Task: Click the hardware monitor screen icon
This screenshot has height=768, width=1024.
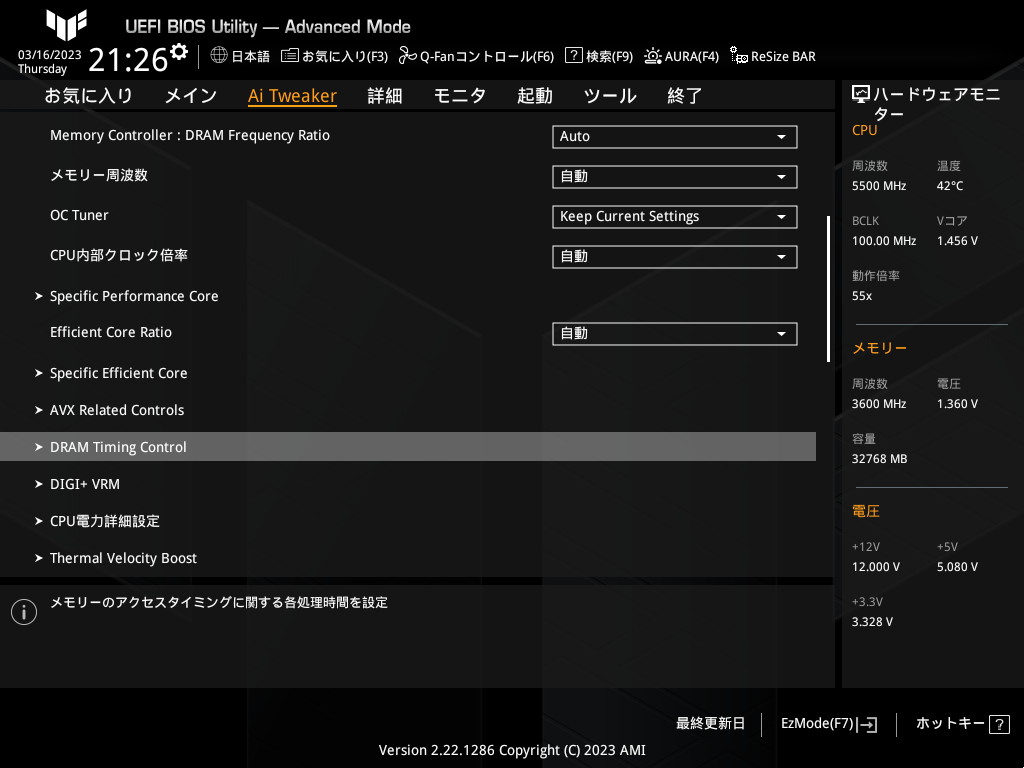Action: click(861, 94)
